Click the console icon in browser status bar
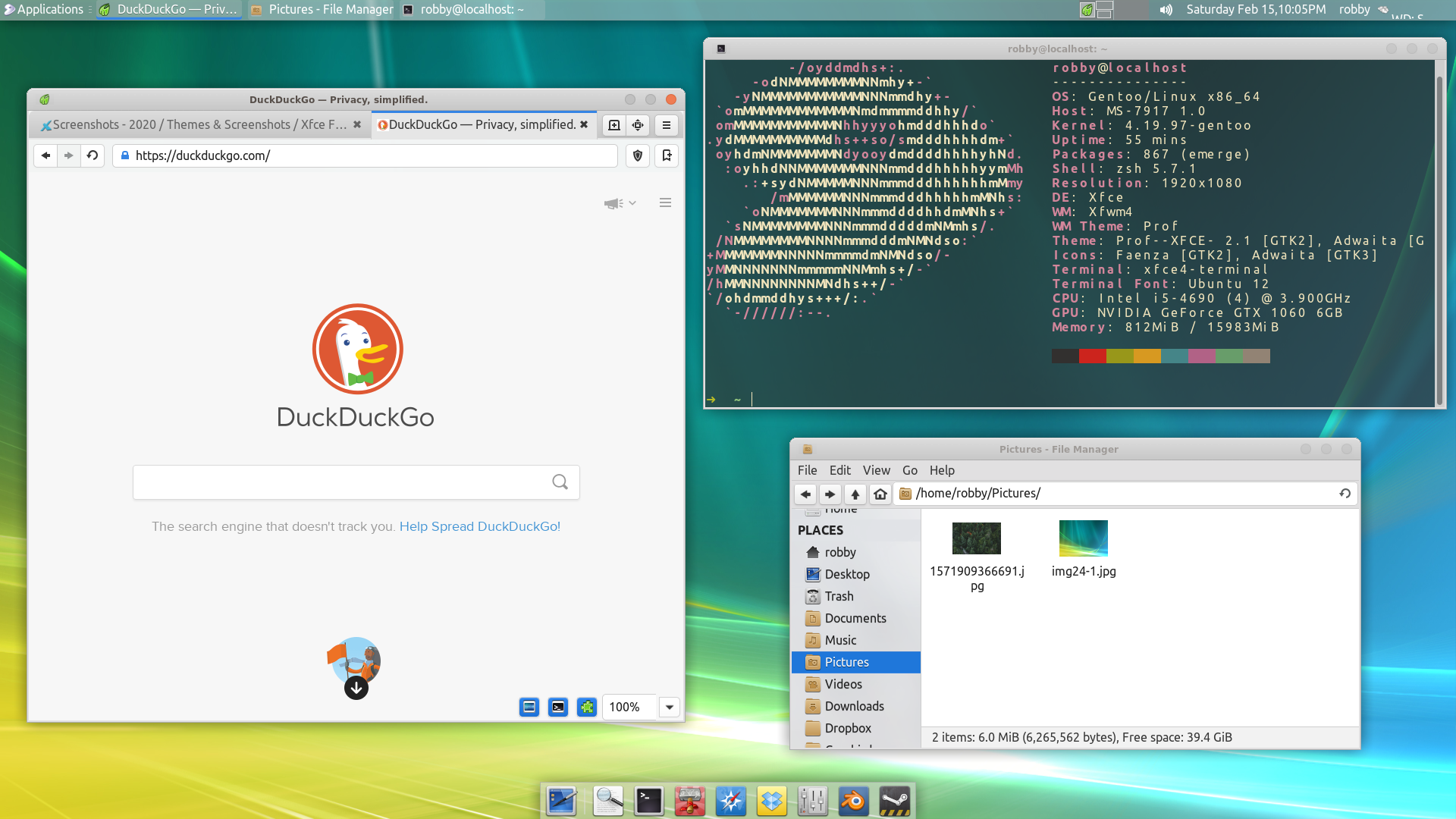The height and width of the screenshot is (819, 1456). (x=558, y=707)
